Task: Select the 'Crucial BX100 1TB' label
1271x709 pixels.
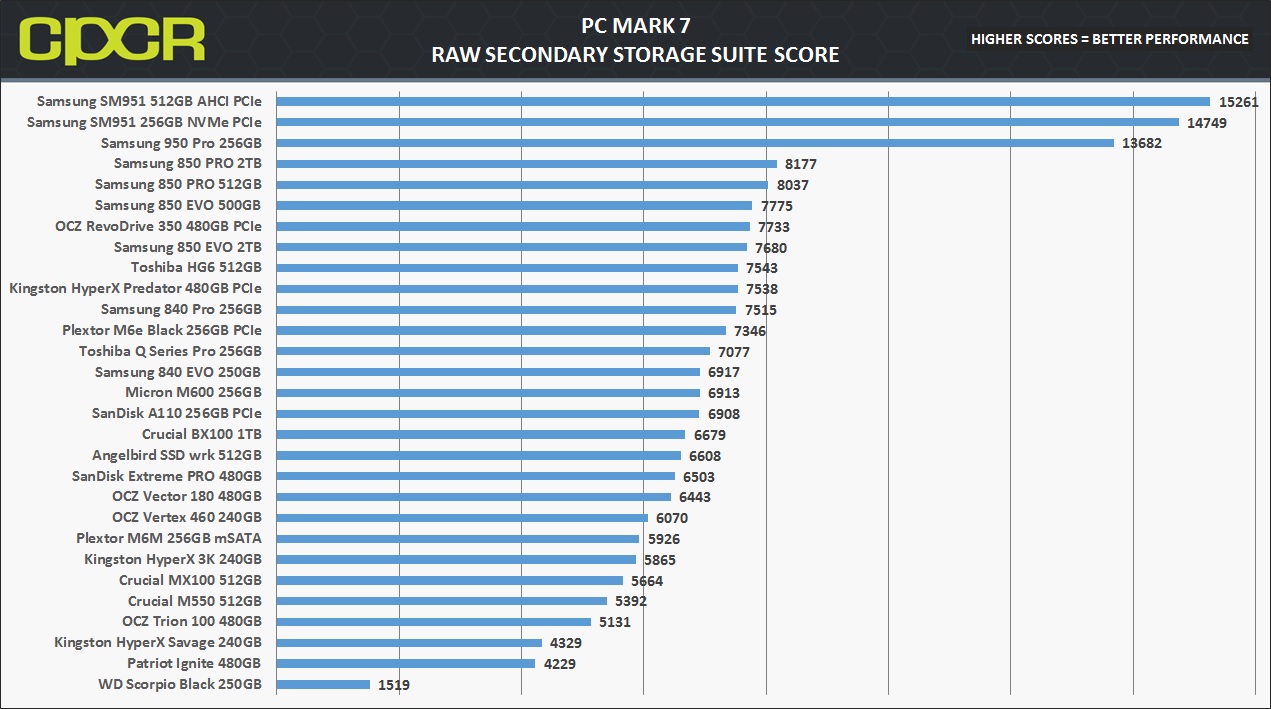Action: [x=202, y=434]
